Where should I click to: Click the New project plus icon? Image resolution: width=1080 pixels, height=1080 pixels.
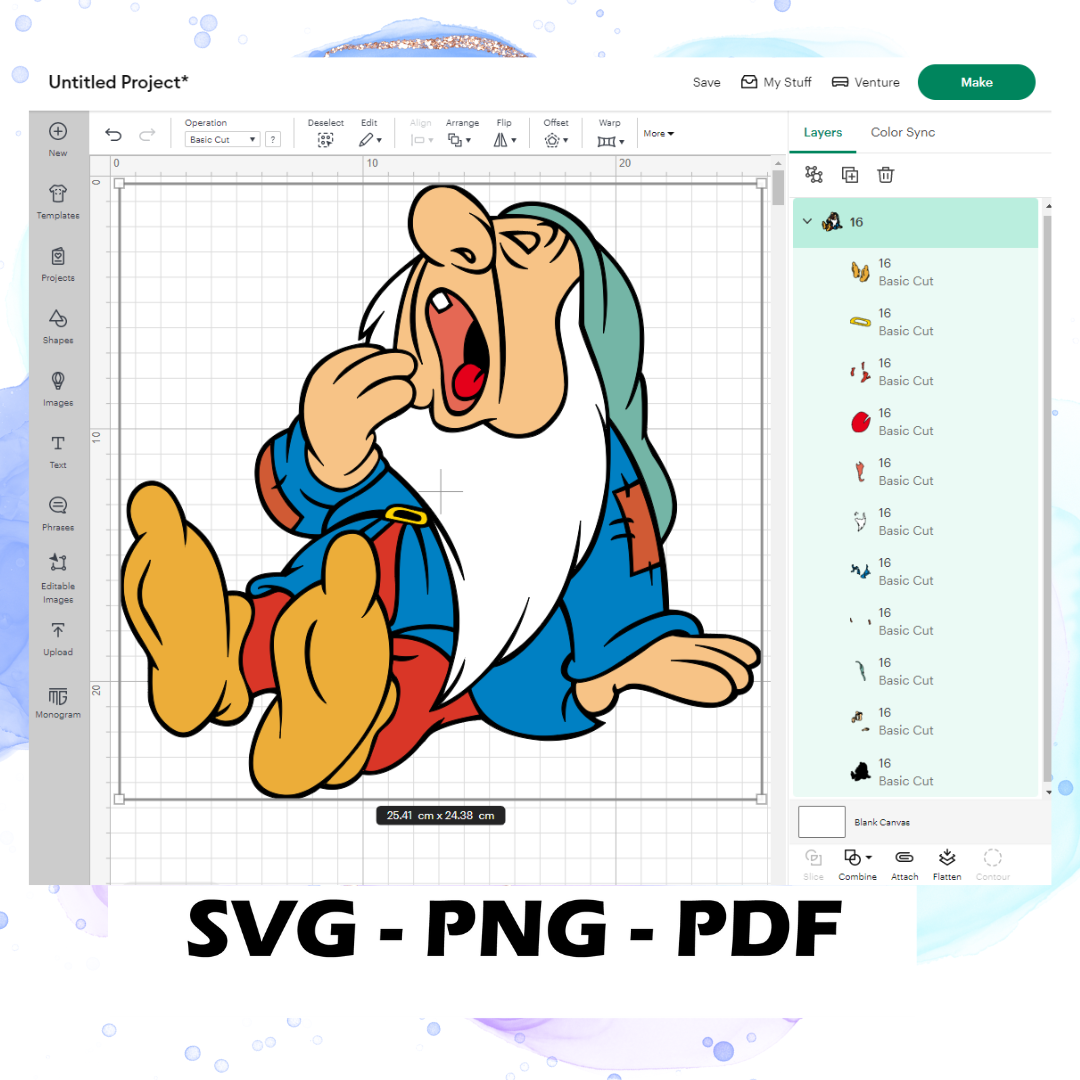click(58, 132)
